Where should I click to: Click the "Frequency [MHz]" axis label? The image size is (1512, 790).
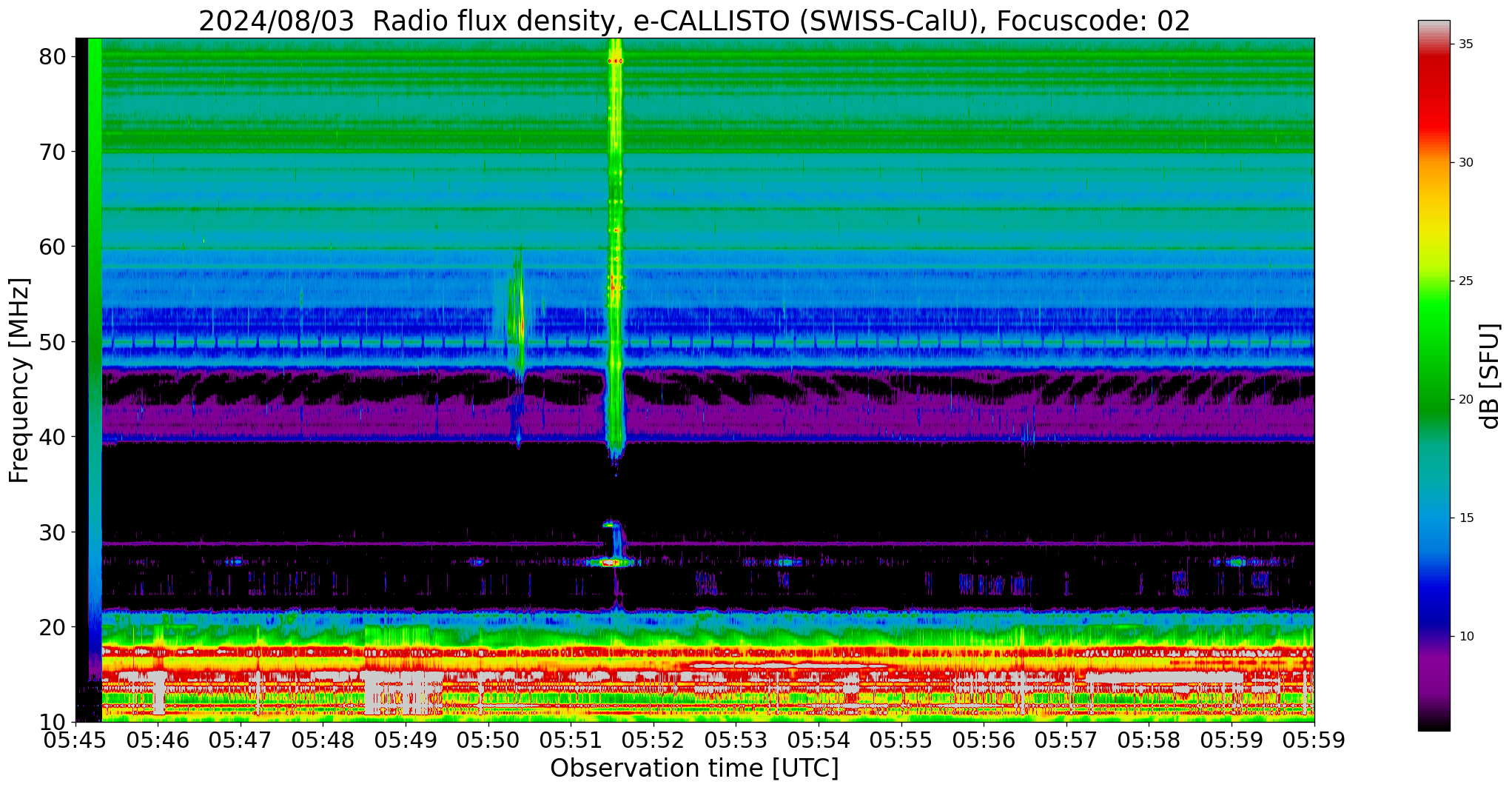(x=19, y=380)
